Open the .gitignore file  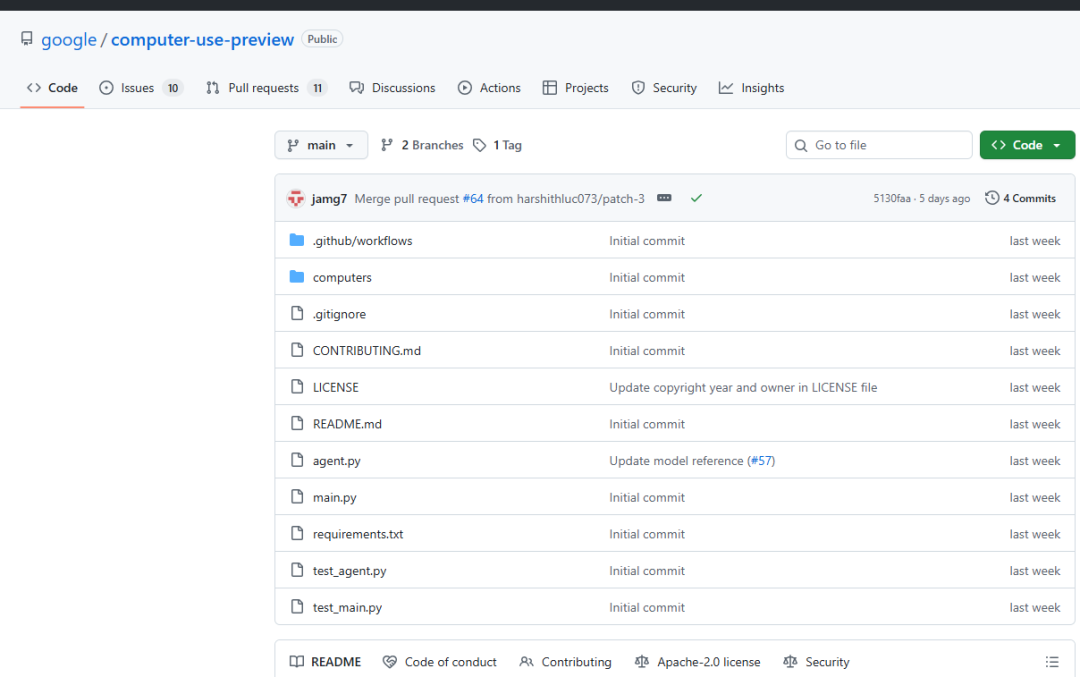click(340, 314)
